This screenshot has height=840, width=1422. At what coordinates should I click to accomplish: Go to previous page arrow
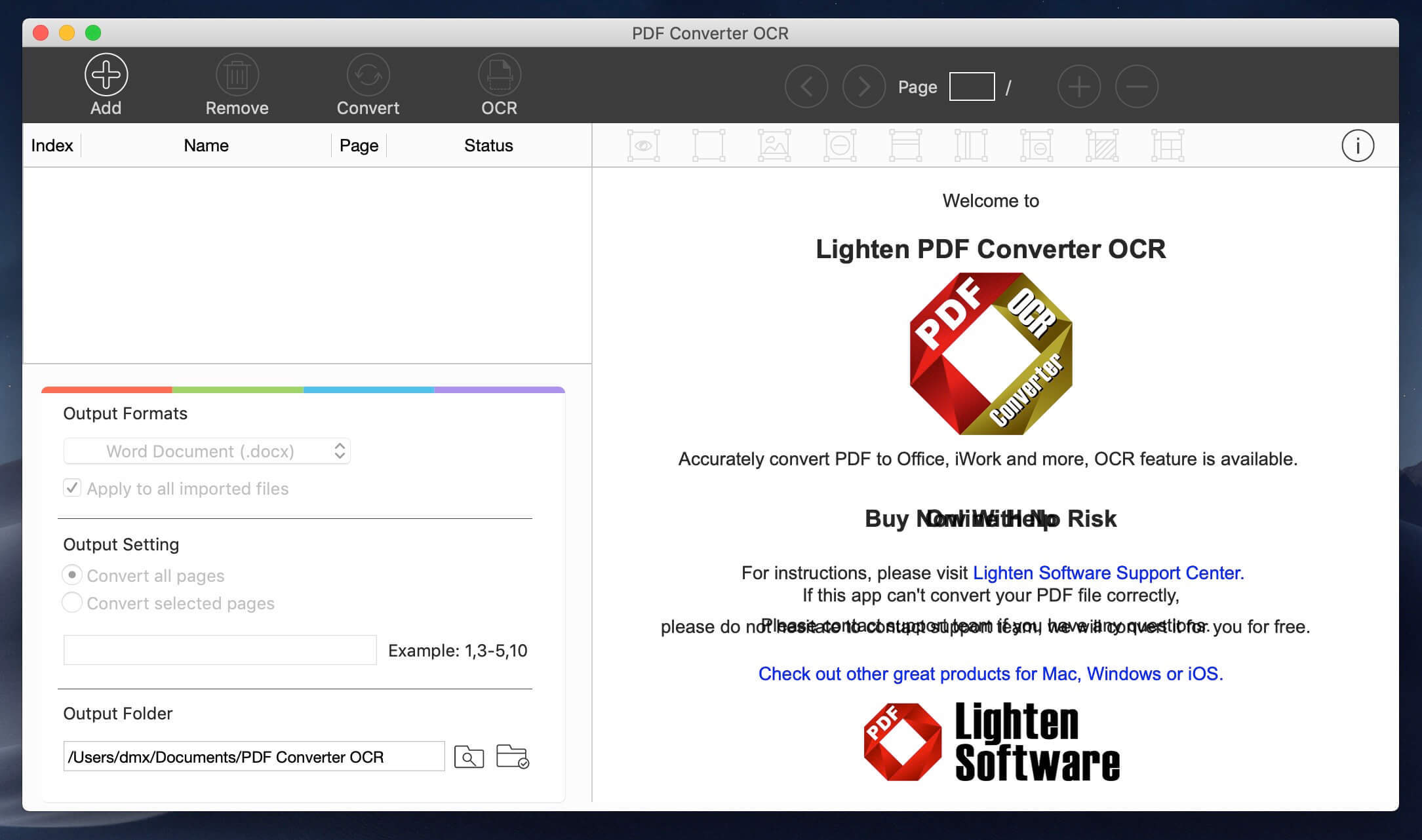(x=806, y=86)
